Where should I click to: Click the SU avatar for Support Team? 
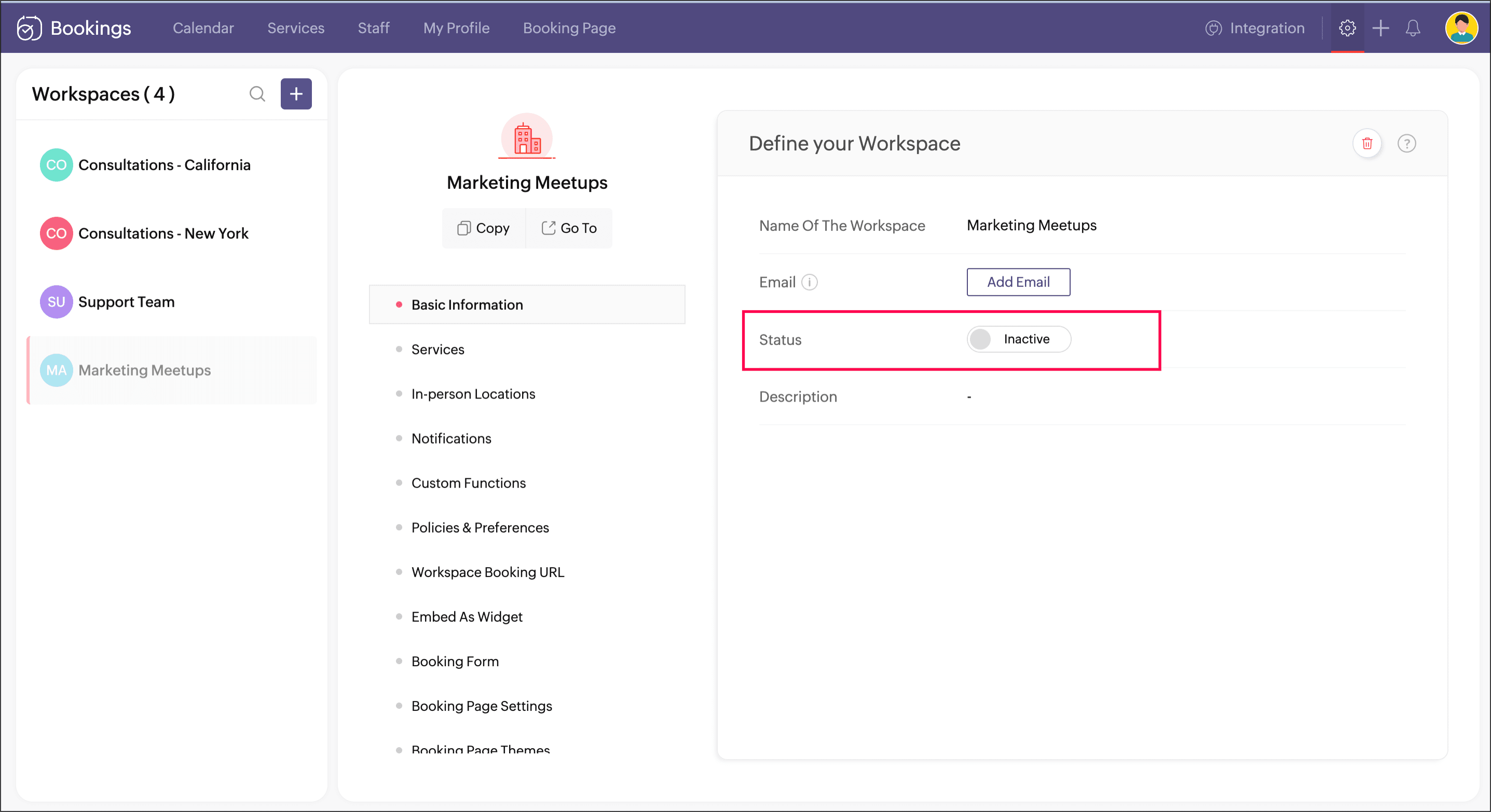click(x=56, y=301)
